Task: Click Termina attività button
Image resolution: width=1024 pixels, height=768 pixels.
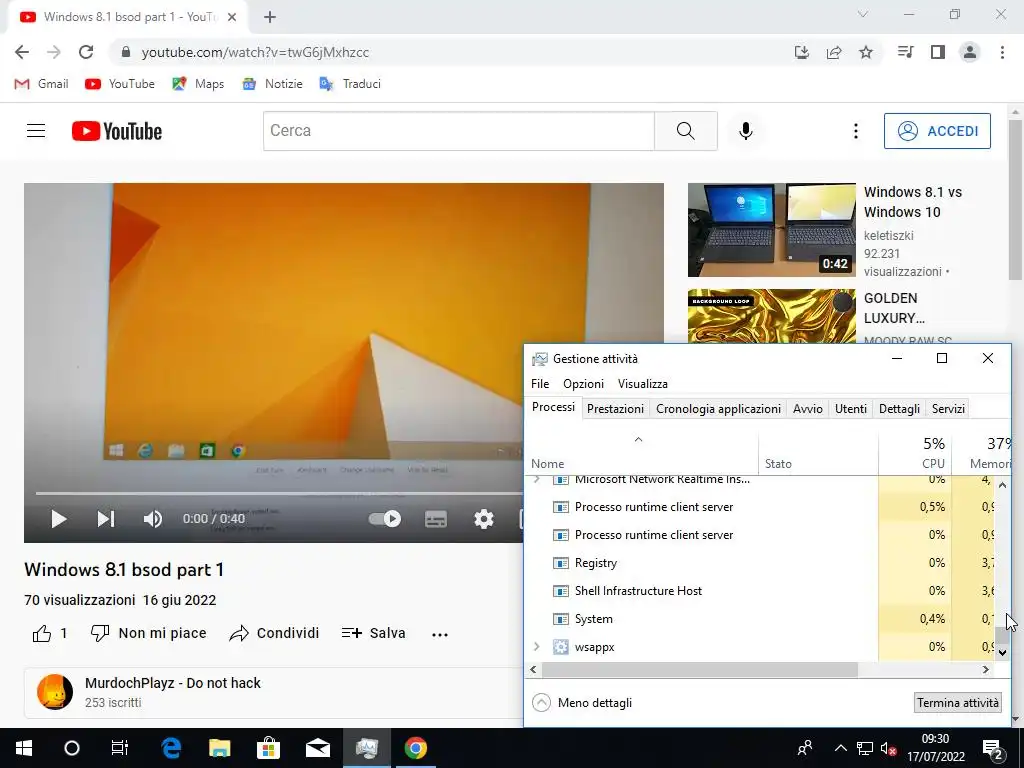Action: pyautogui.click(x=957, y=703)
